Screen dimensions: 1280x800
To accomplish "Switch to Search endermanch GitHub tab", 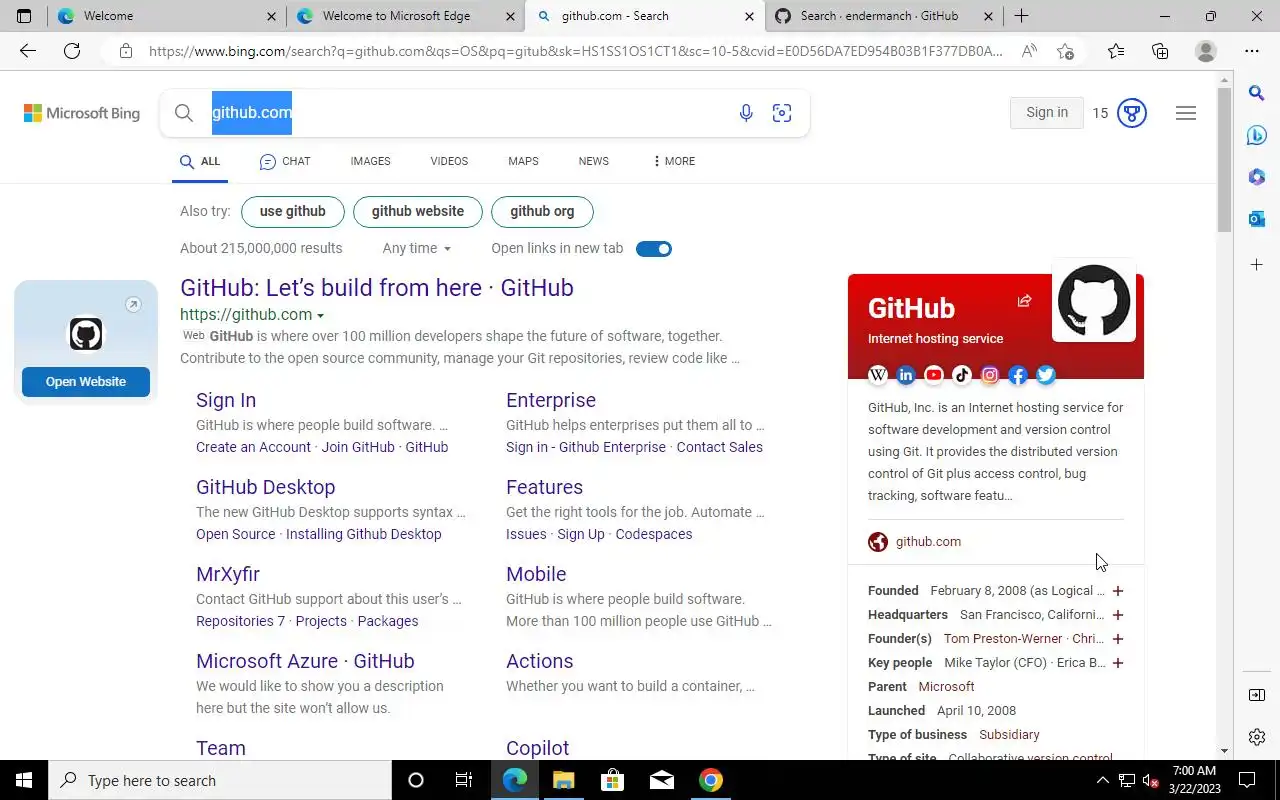I will (x=885, y=16).
